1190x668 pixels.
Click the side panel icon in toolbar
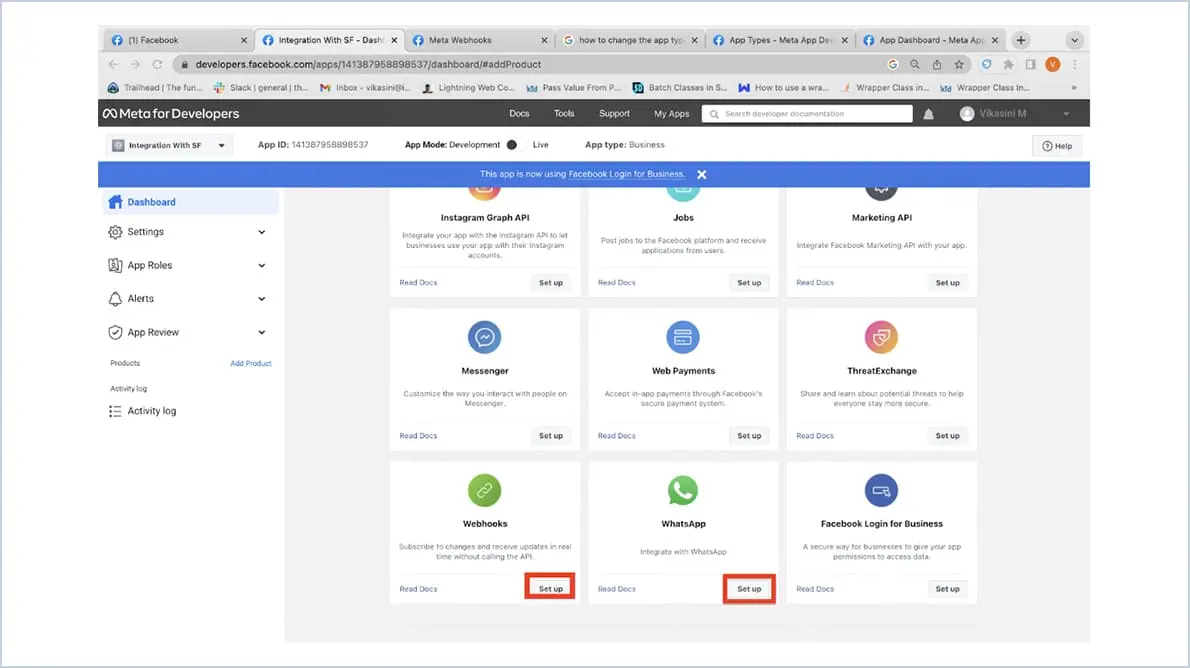coord(1031,65)
